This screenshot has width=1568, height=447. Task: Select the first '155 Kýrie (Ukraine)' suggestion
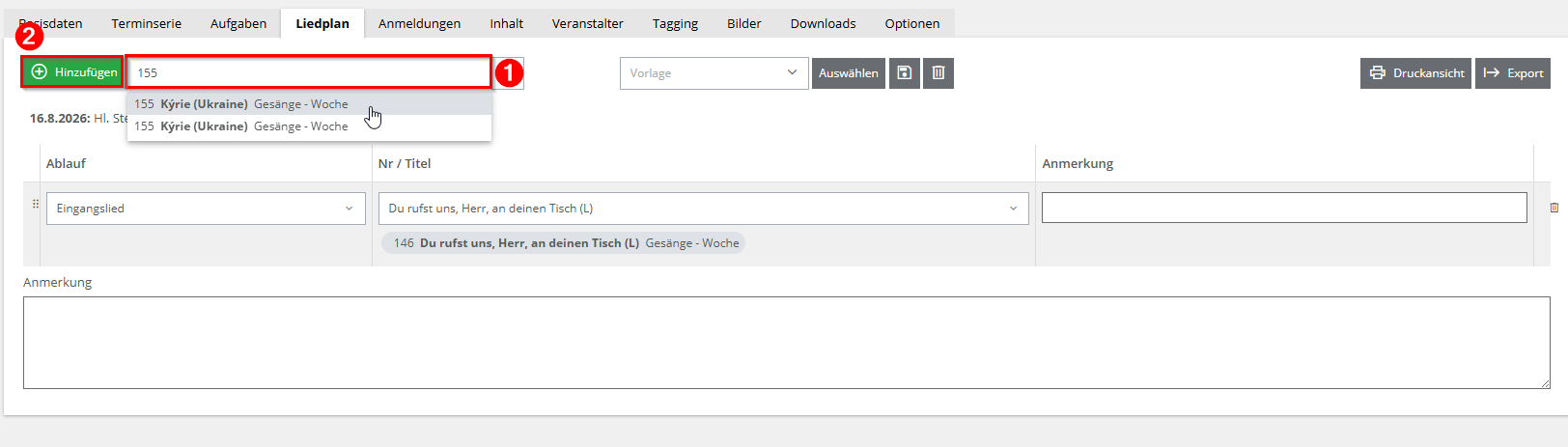(x=309, y=104)
